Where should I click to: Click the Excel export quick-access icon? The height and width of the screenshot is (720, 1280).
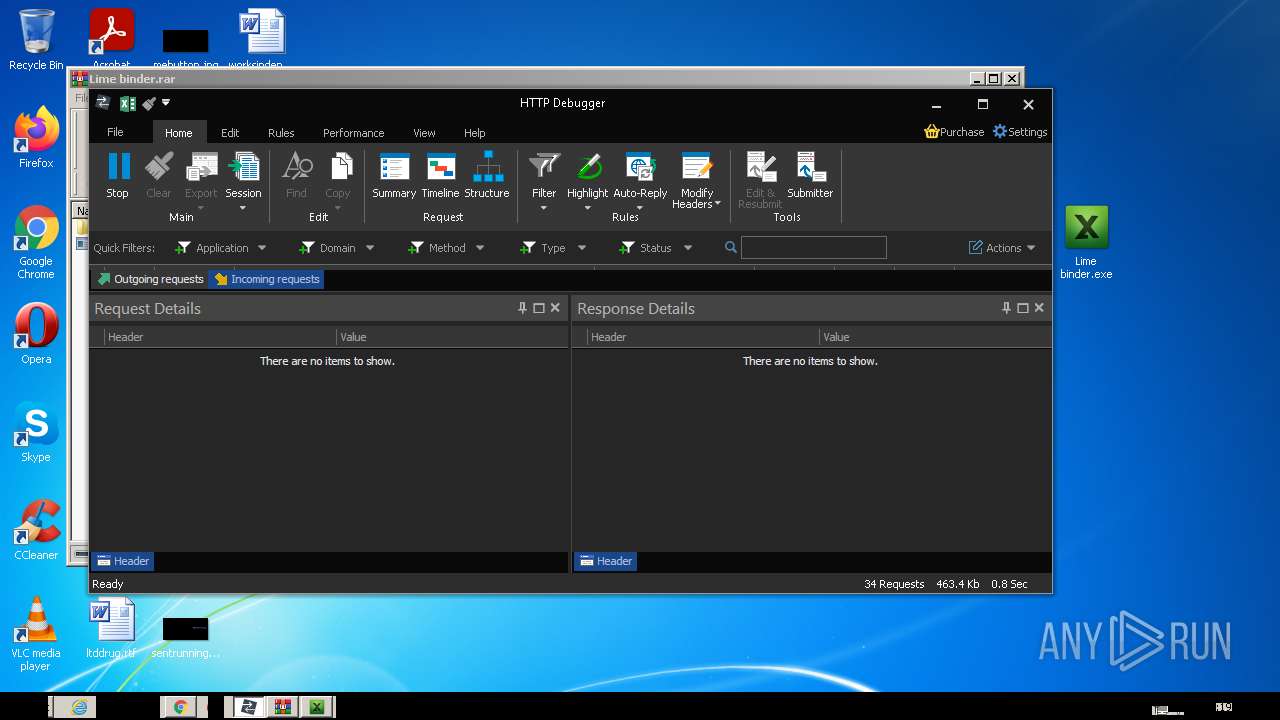pos(127,103)
